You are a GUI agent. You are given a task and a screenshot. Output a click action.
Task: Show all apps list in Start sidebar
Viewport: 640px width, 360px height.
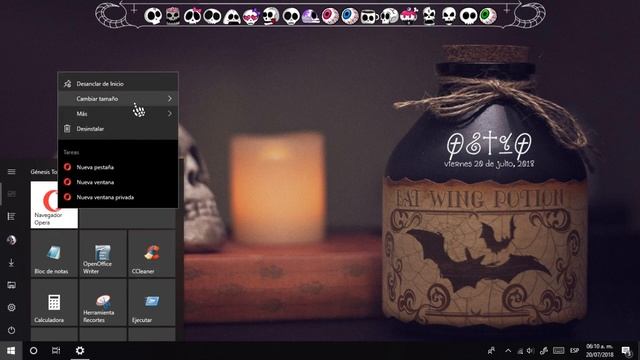(x=11, y=216)
